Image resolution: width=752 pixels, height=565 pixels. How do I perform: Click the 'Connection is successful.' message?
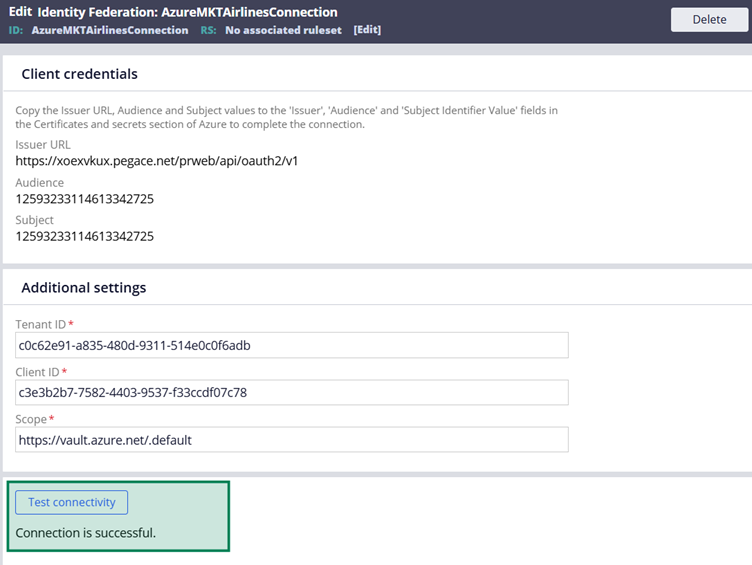pyautogui.click(x=86, y=533)
